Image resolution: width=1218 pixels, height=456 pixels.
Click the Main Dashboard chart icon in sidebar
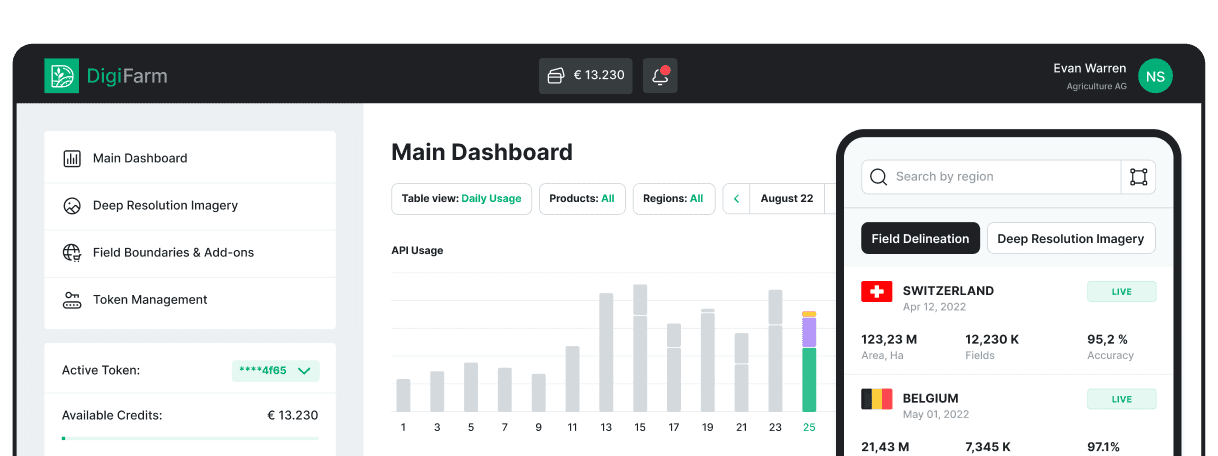72,158
